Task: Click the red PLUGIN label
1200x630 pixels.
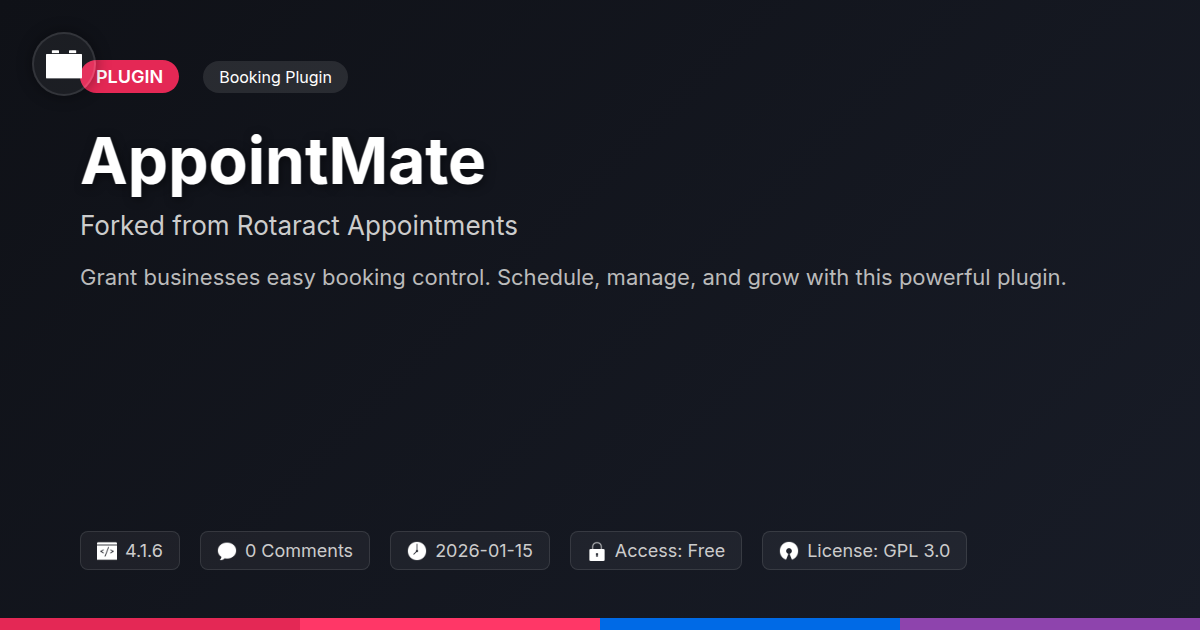Action: (130, 77)
